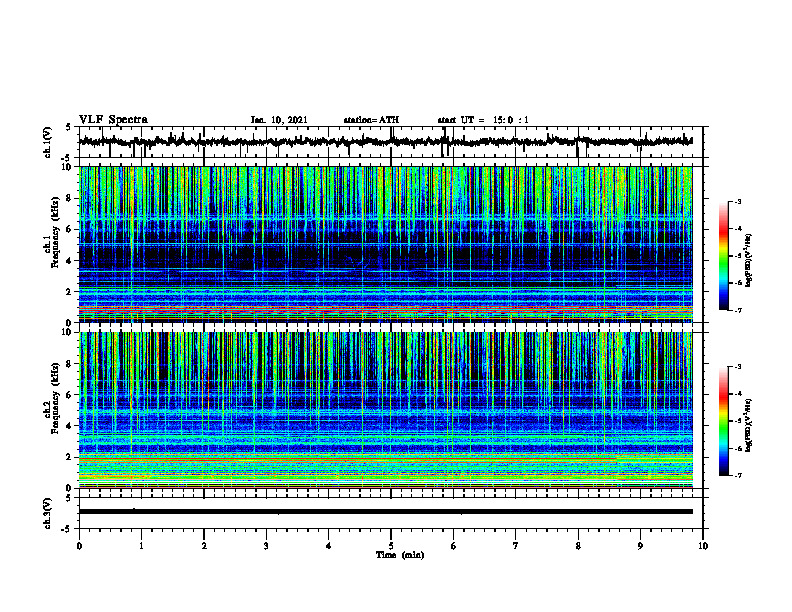Click the "4" tick on the time axis
The height and width of the screenshot is (612, 792).
[x=329, y=546]
